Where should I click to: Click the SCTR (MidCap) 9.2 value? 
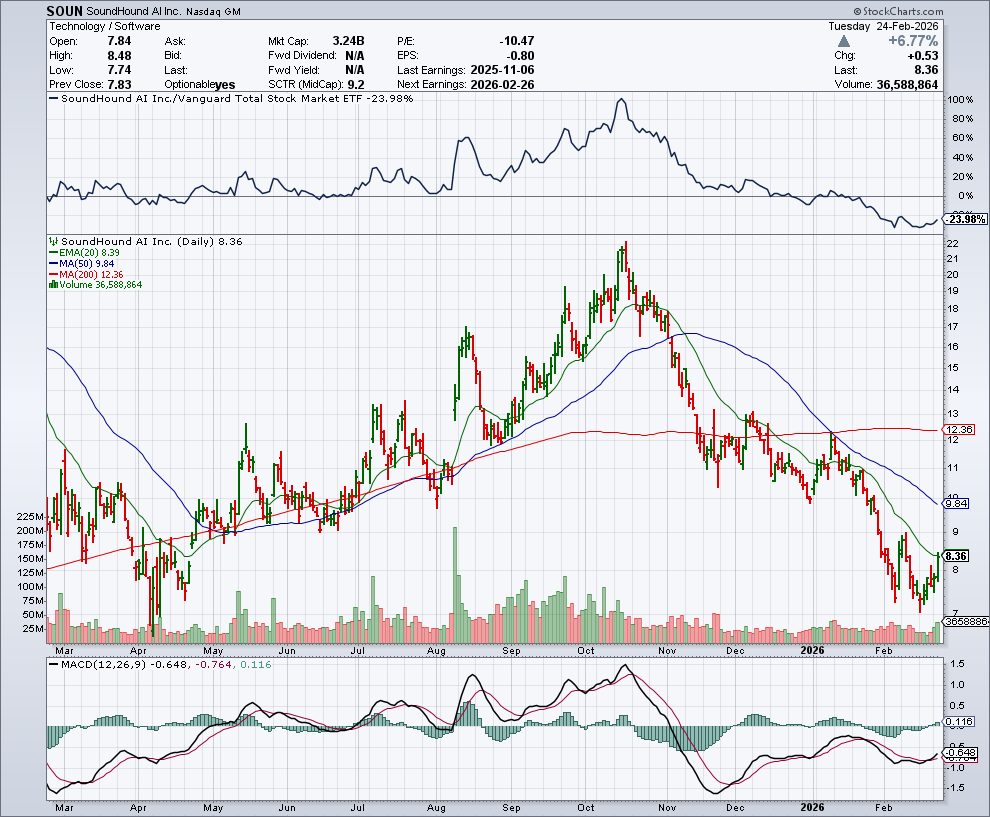(355, 84)
